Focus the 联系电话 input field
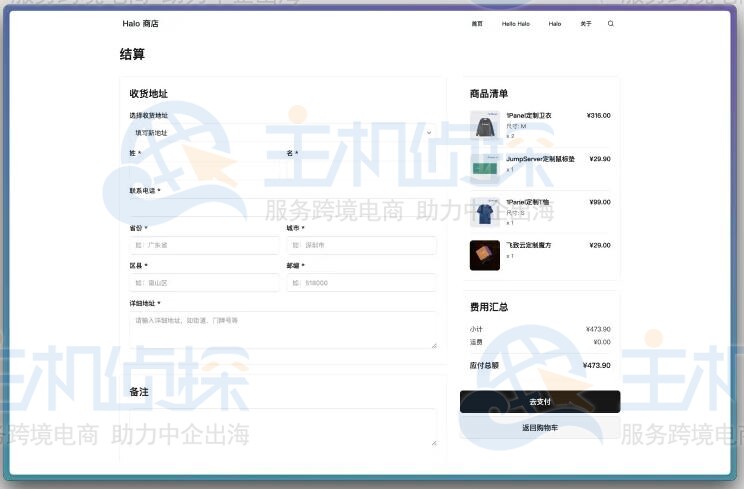This screenshot has height=489, width=744. click(283, 207)
